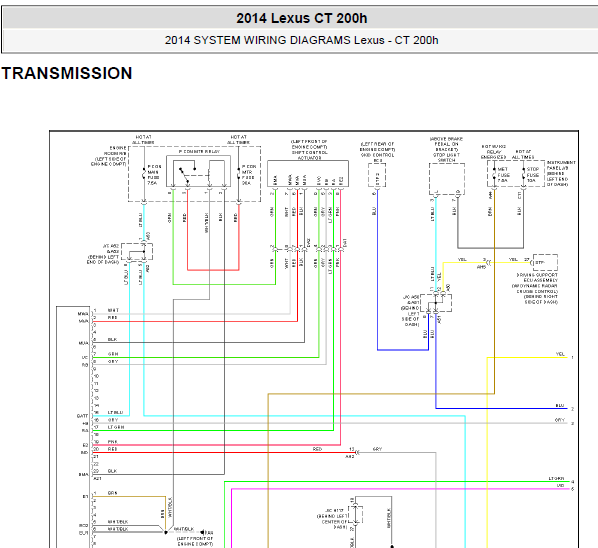The width and height of the screenshot is (598, 548).
Task: Select the INSTRUMENT PANEL J/B label
Action: pos(561,174)
